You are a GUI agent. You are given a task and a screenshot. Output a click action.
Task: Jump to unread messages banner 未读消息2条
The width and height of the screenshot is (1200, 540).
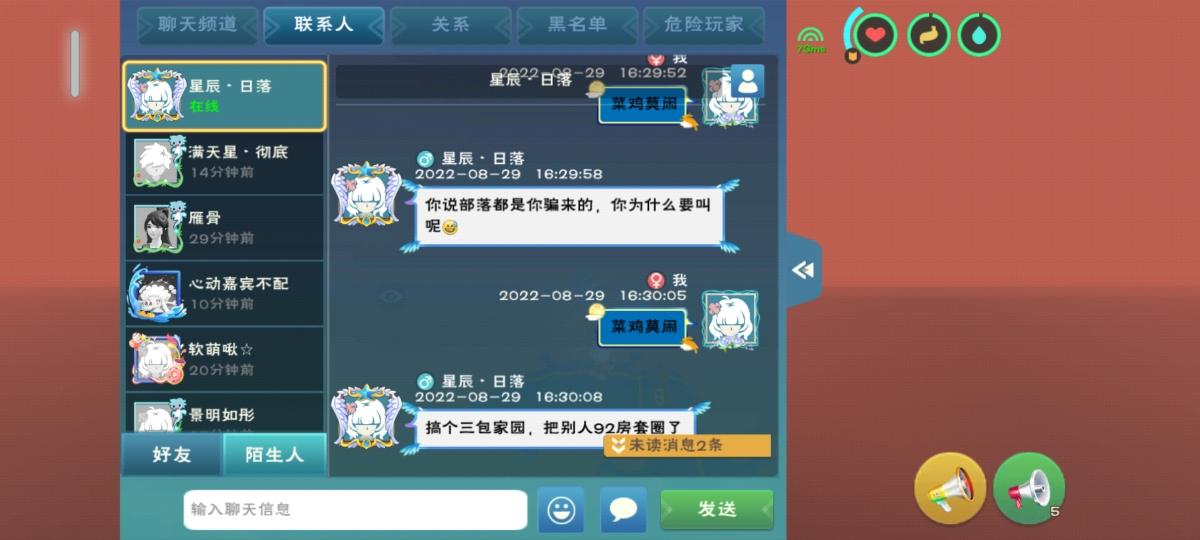[687, 445]
